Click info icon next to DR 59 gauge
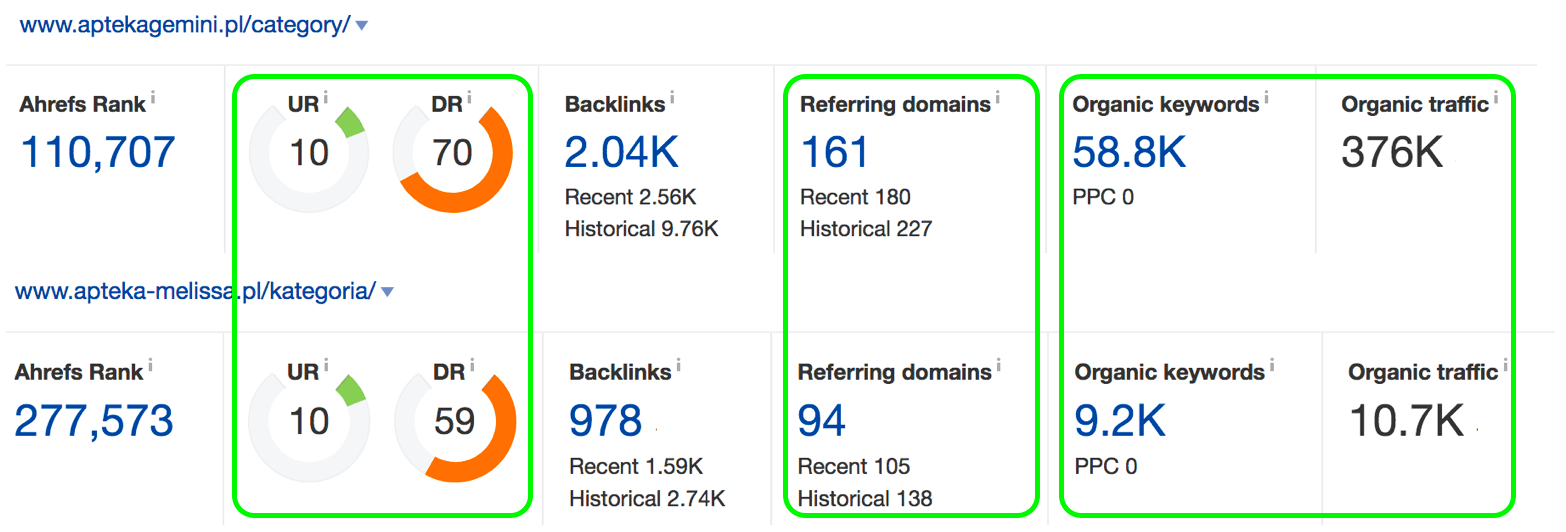Screen dimensions: 1566x532 473,366
